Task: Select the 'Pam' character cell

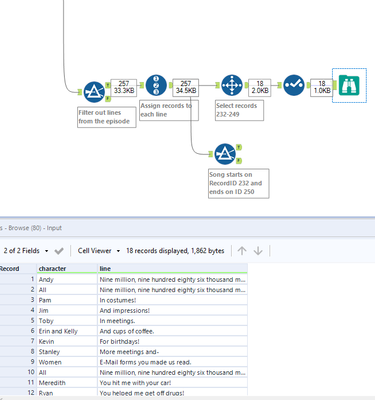Action: tap(67, 300)
